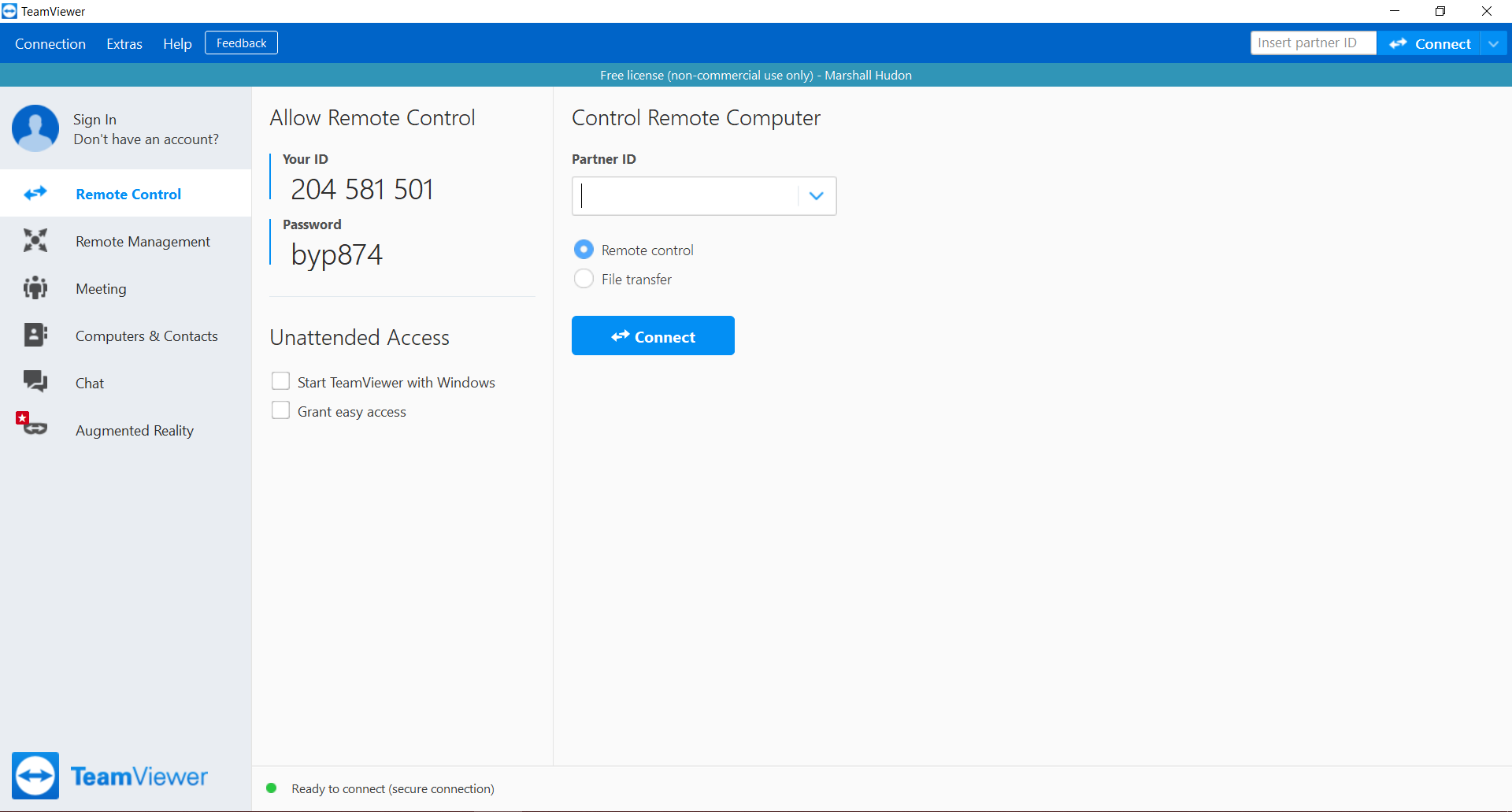Click the Remote Management icon in sidebar

[35, 240]
